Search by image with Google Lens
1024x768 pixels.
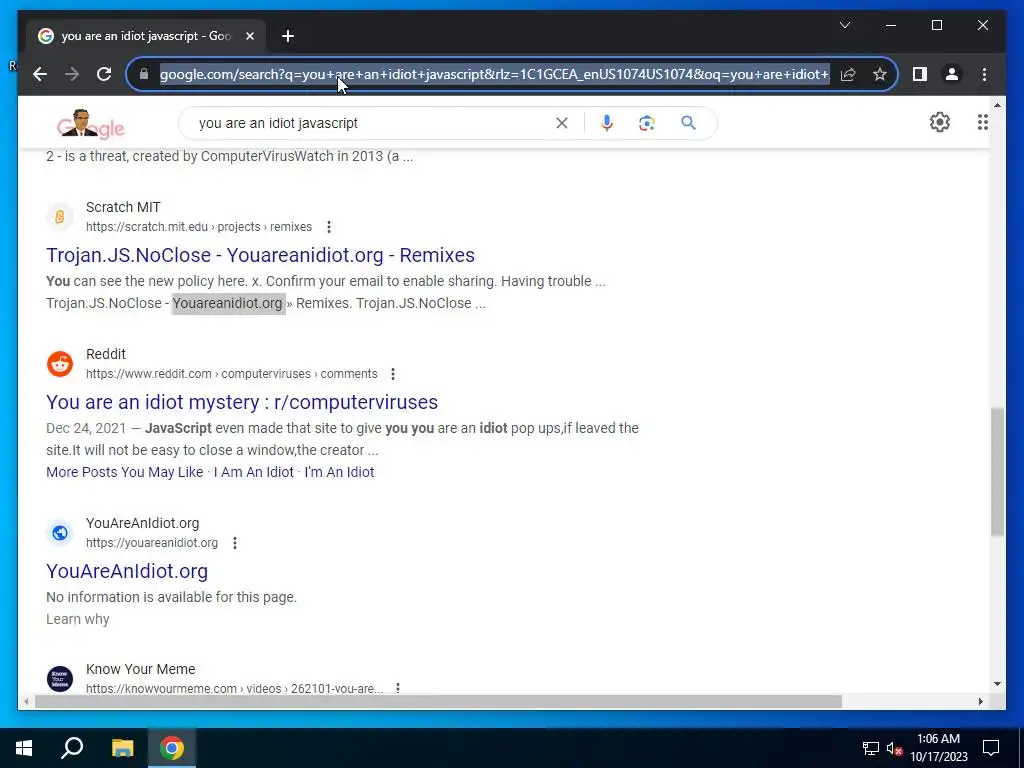(x=647, y=123)
